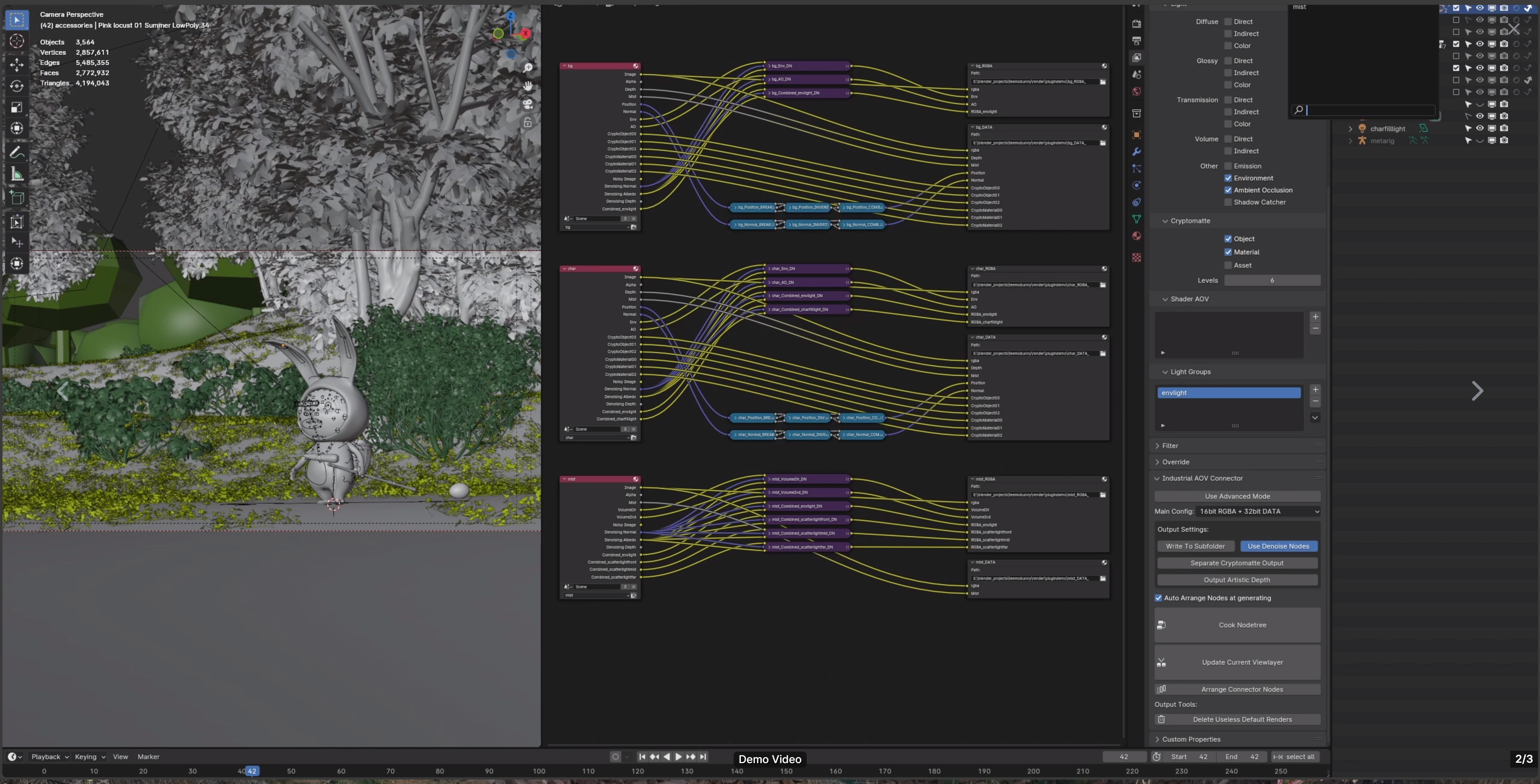Select the Move tool
The height and width of the screenshot is (784, 1540).
click(x=17, y=65)
